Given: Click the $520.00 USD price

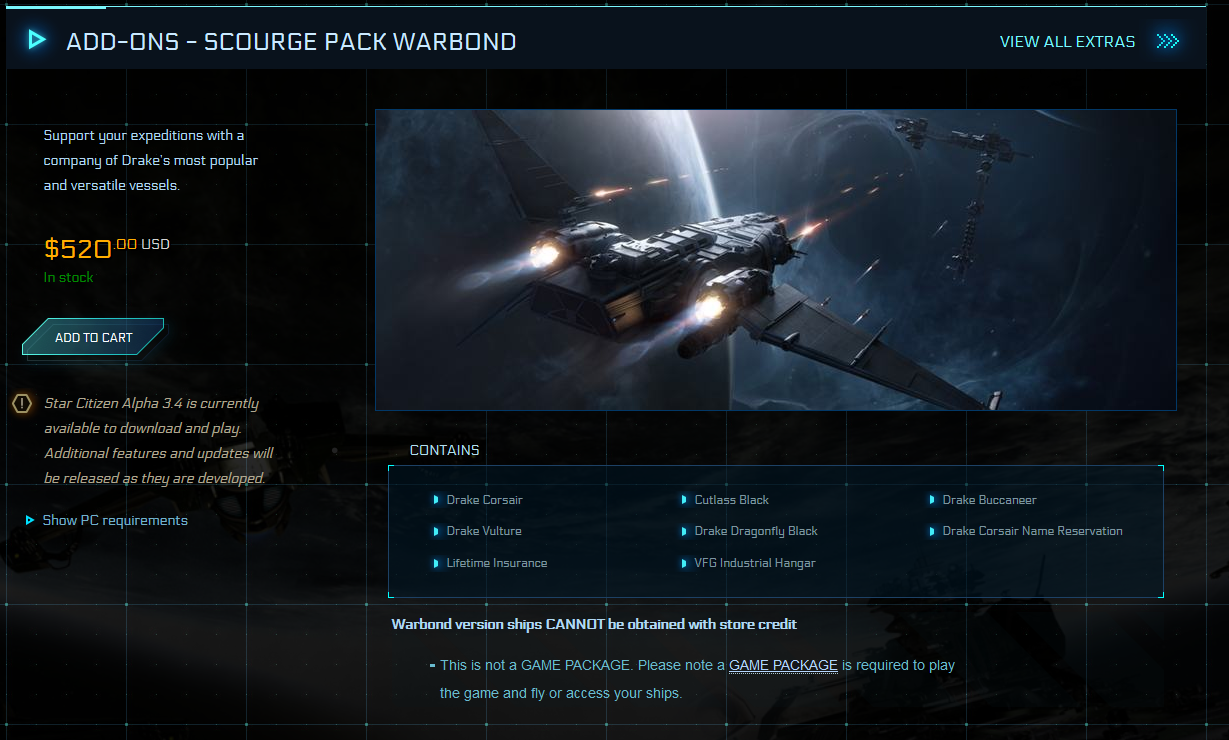Looking at the screenshot, I should [x=107, y=247].
